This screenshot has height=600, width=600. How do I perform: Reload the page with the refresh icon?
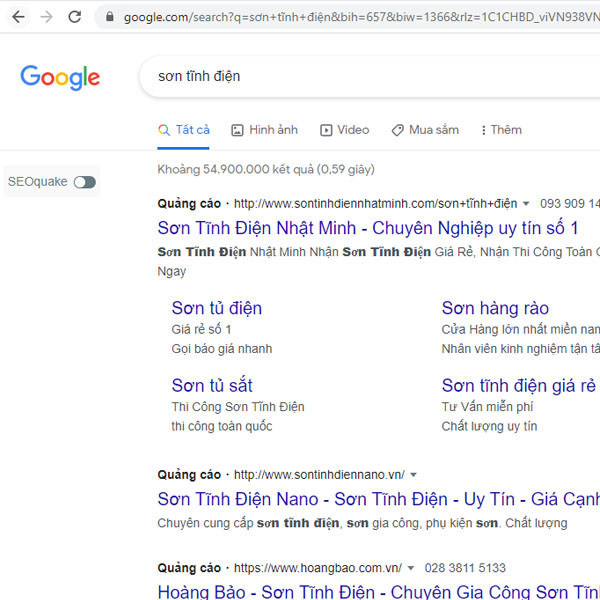pyautogui.click(x=75, y=17)
